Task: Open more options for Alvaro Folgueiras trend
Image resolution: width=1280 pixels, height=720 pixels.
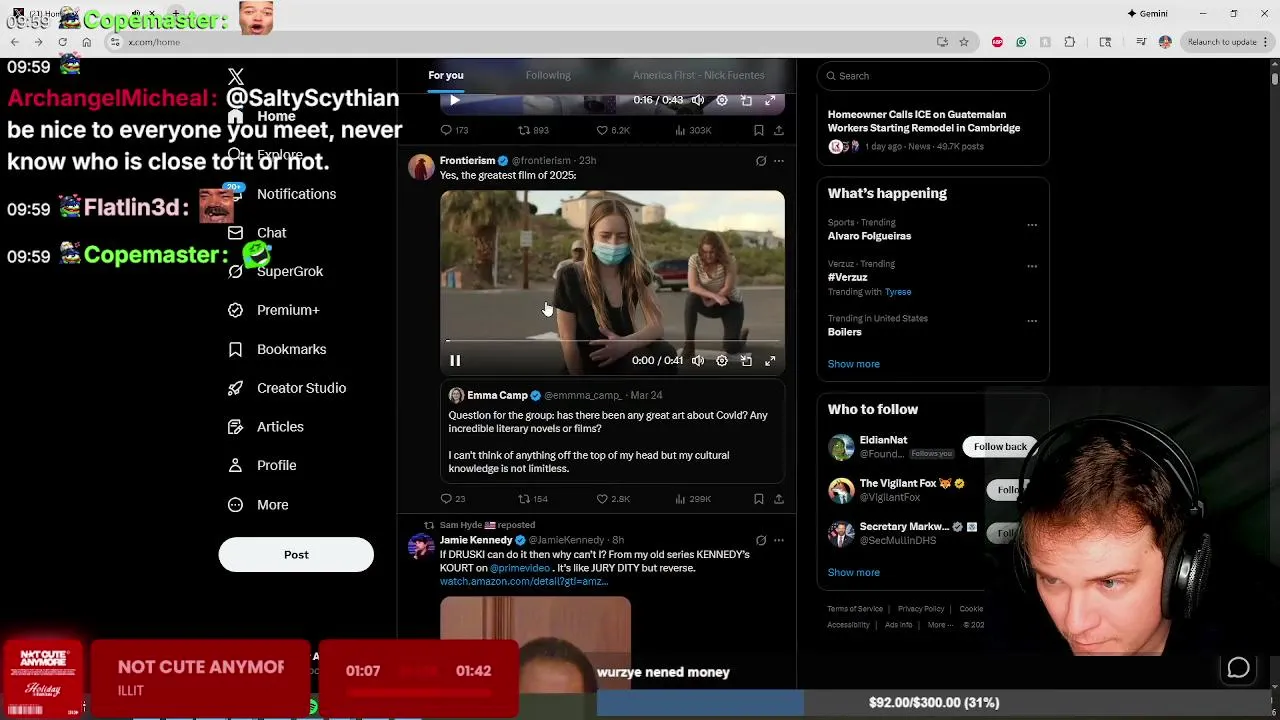Action: [x=1032, y=224]
